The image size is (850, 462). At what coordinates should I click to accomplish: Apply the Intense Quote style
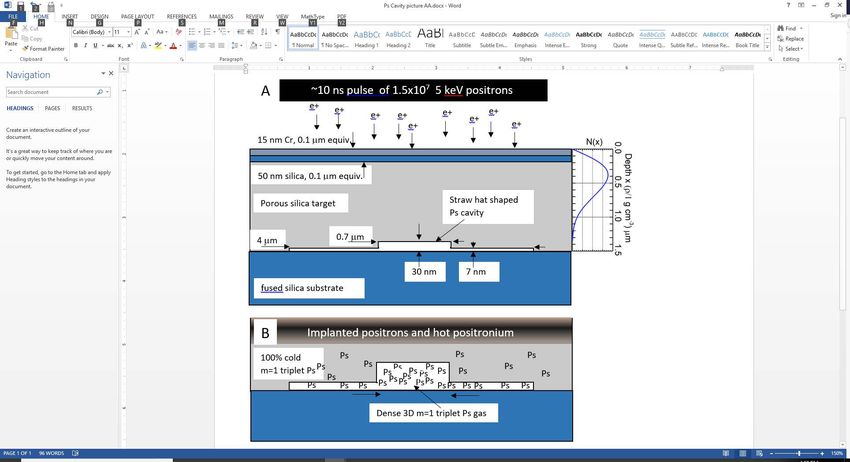[x=652, y=38]
